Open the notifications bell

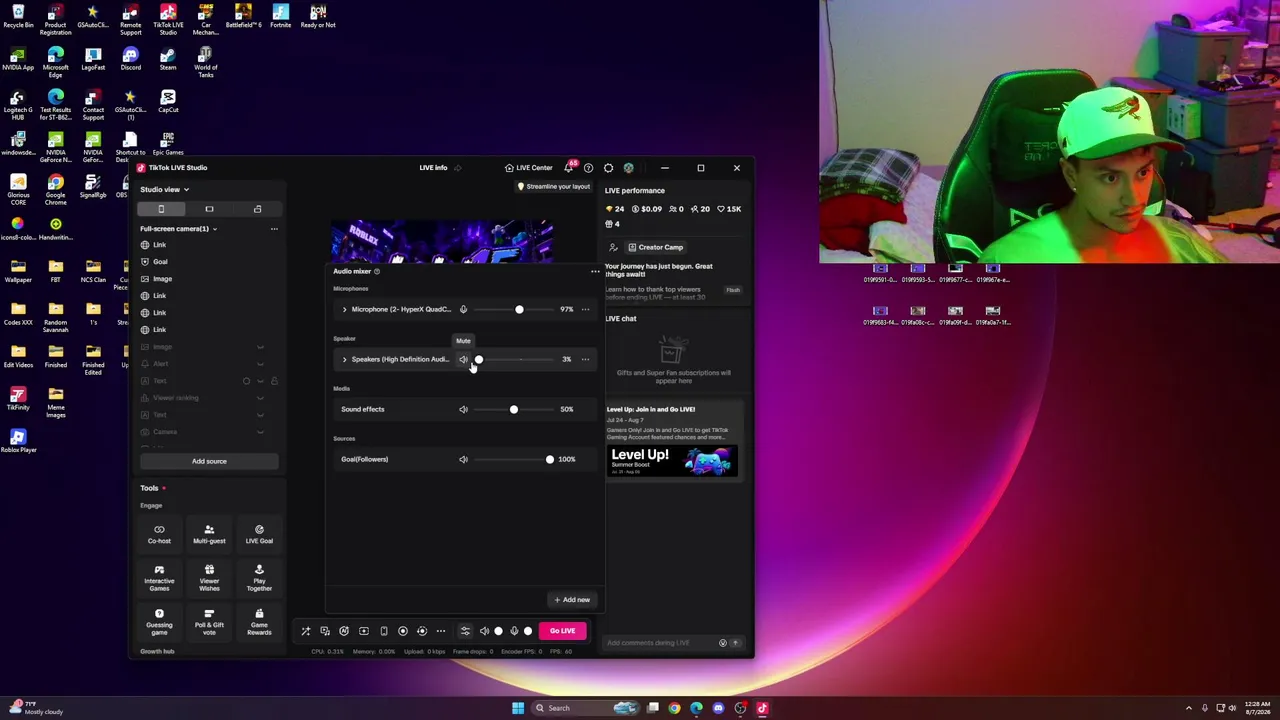[569, 168]
